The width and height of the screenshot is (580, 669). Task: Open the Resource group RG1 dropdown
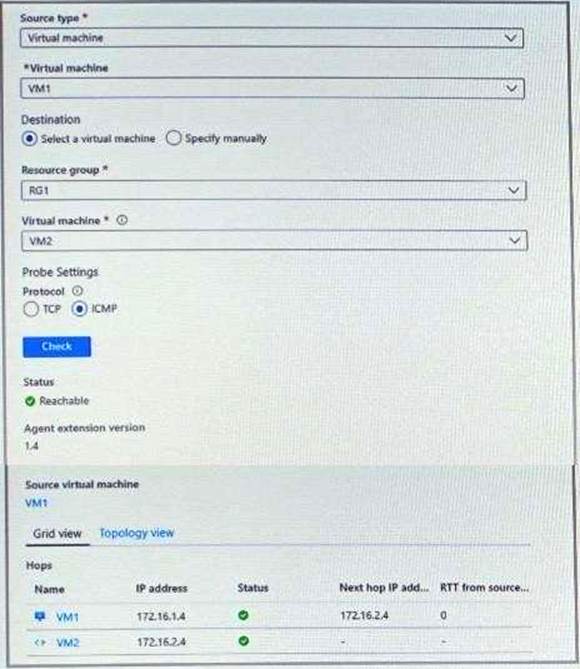pos(274,190)
